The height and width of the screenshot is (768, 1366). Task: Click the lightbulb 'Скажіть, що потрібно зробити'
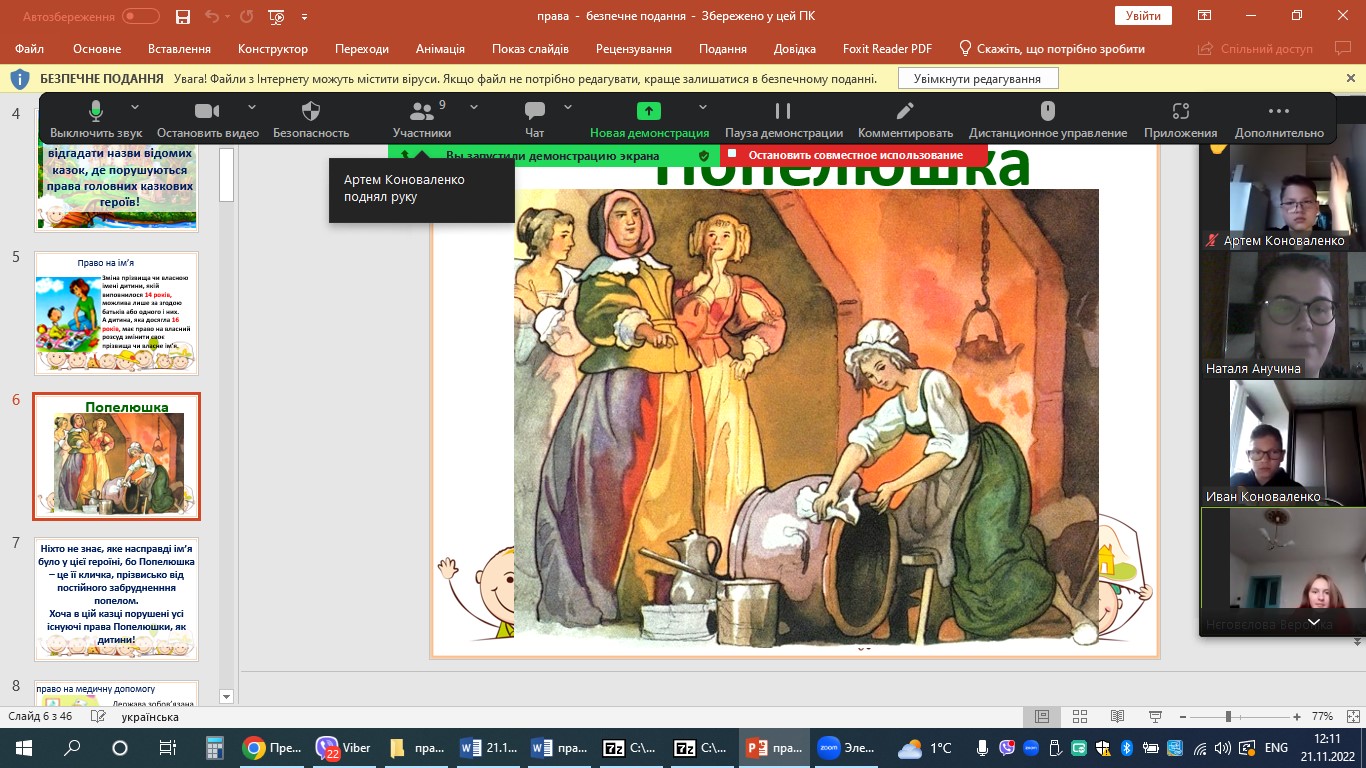coord(1051,48)
